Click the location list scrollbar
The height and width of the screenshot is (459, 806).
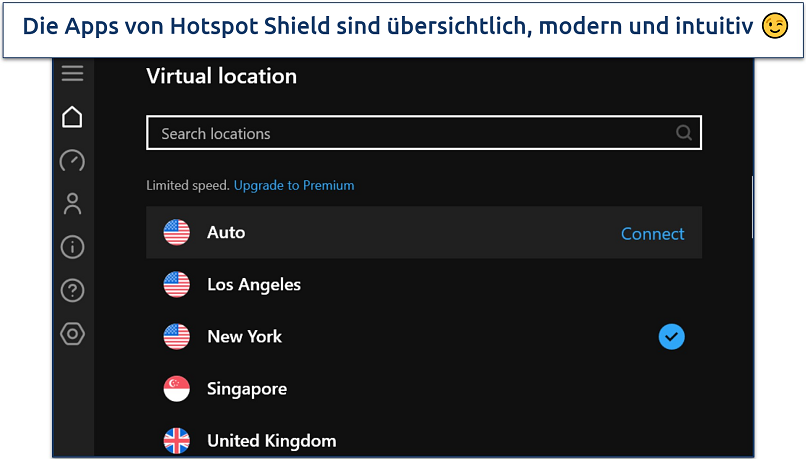(752, 207)
